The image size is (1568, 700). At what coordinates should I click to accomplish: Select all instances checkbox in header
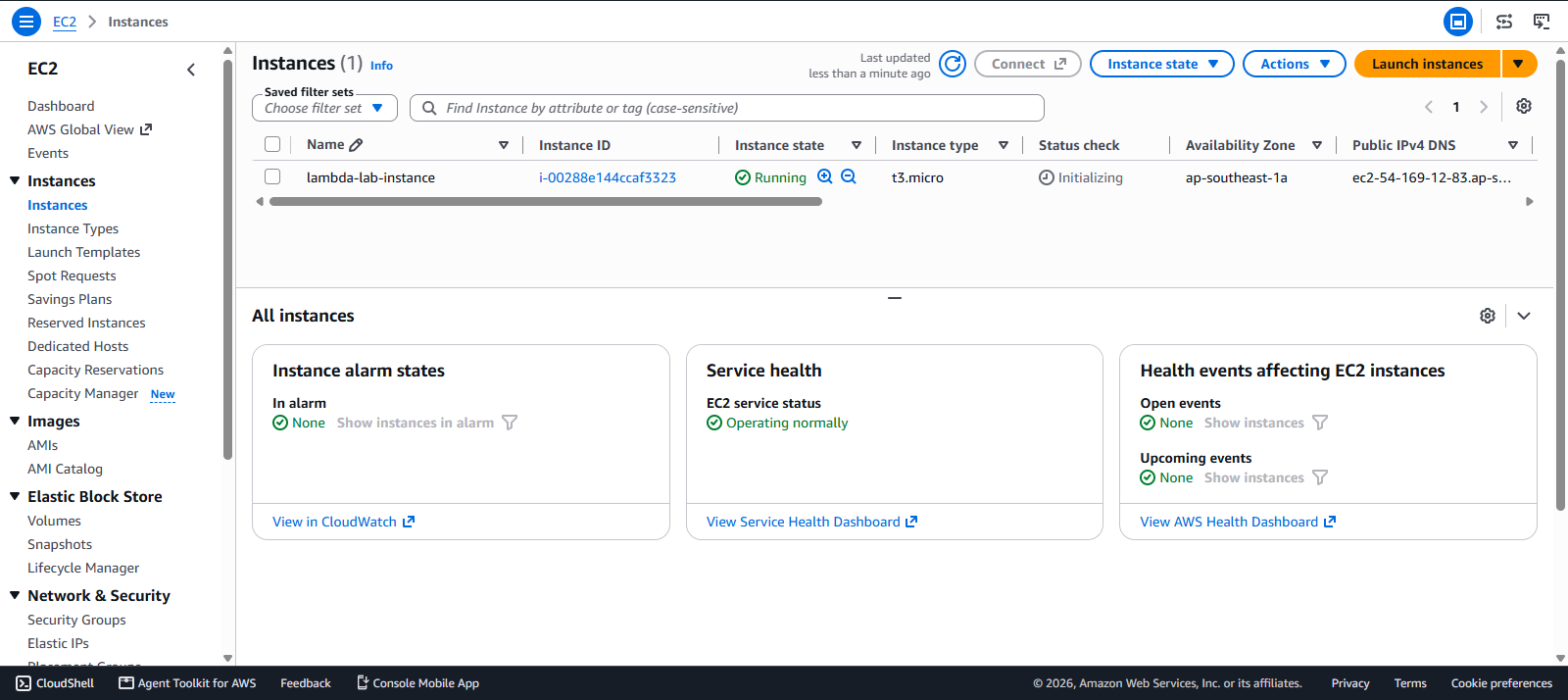(272, 144)
